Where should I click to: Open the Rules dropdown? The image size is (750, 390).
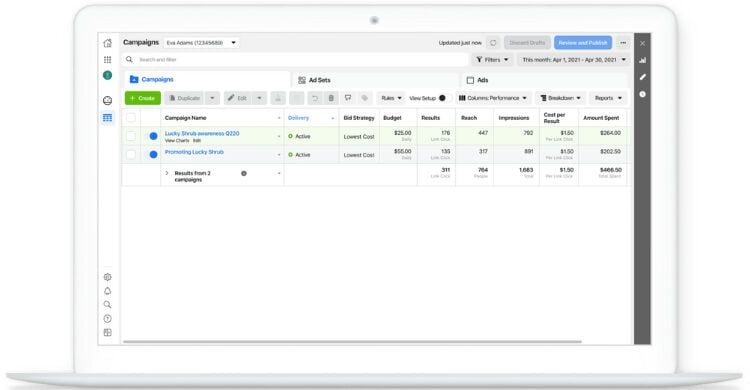click(x=391, y=98)
